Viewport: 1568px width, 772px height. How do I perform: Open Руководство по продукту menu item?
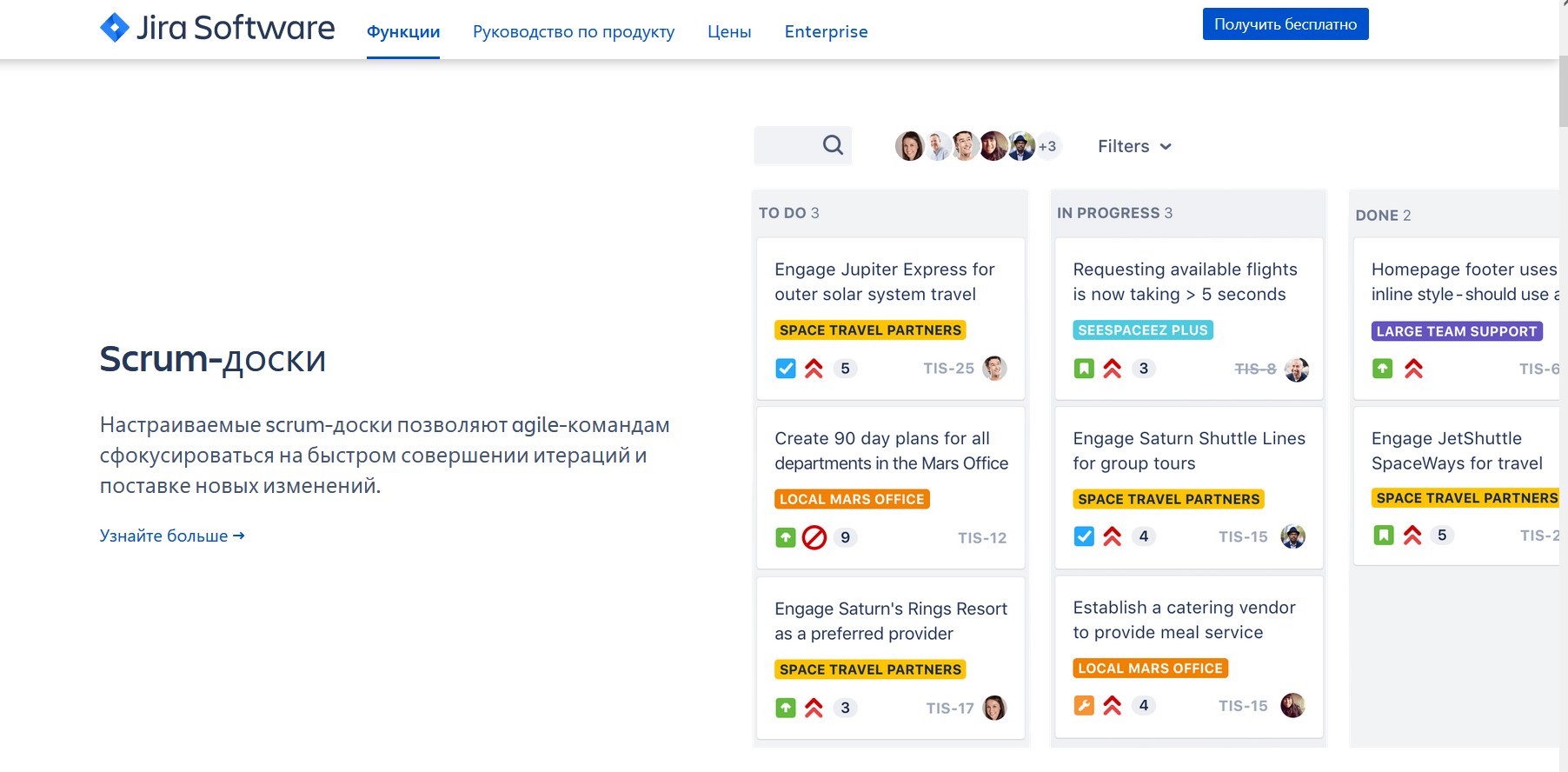coord(574,32)
